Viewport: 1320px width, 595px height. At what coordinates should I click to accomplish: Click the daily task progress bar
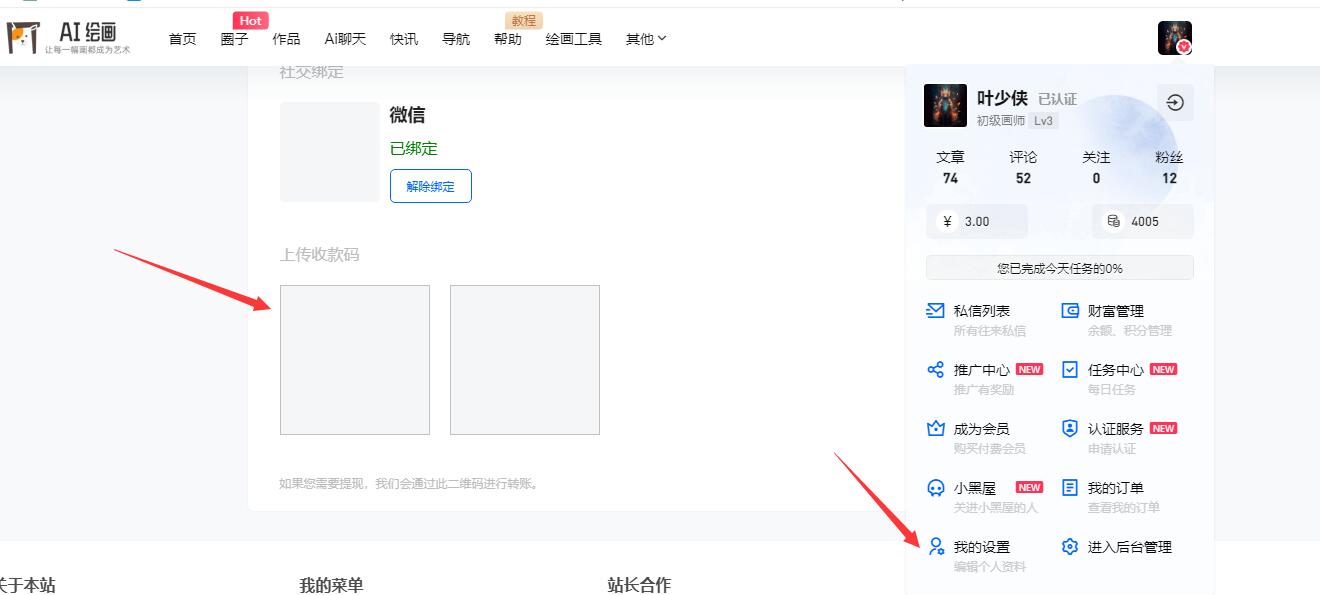(1059, 268)
